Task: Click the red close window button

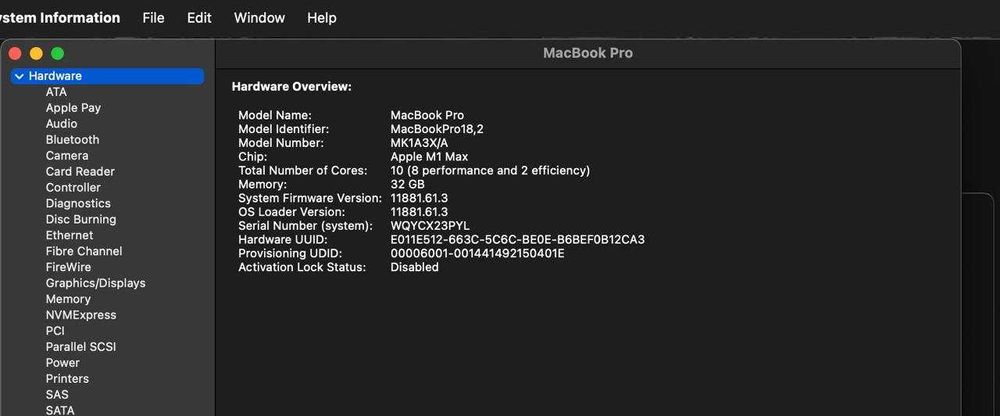Action: click(x=15, y=54)
